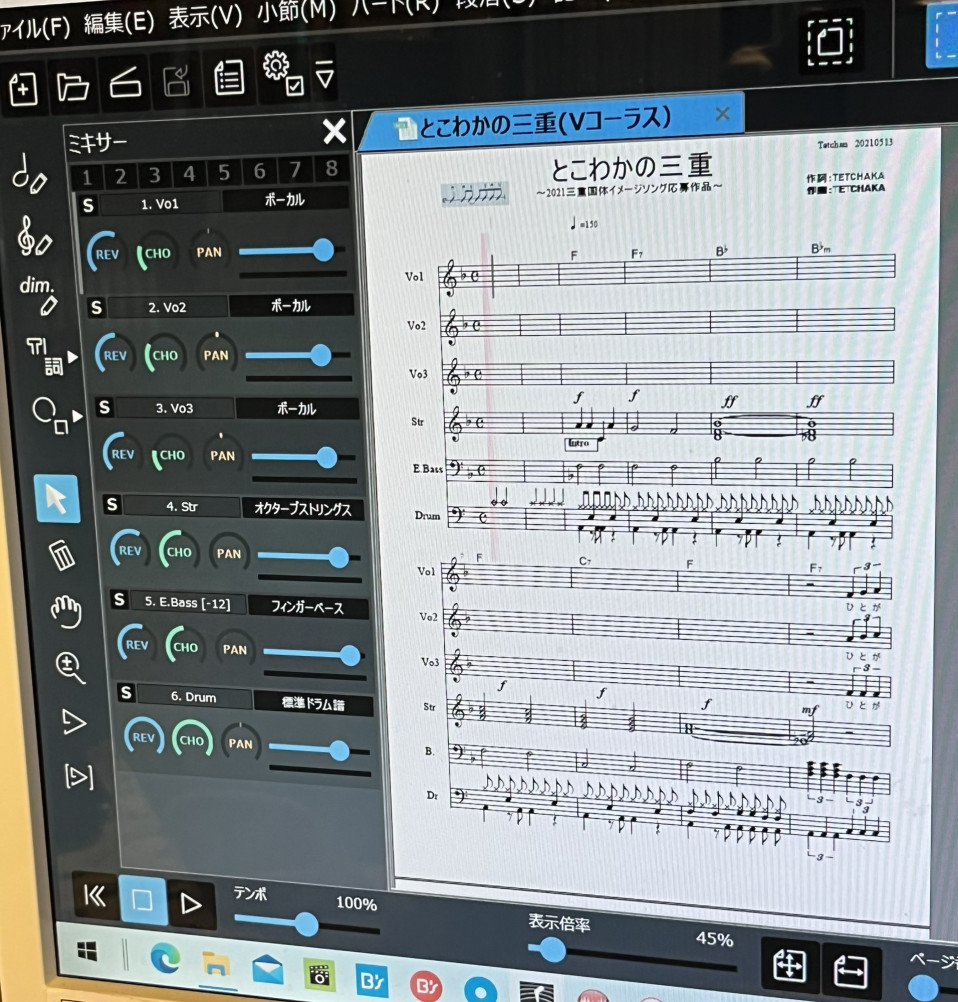Switch to mixer page 1
Viewport: 958px width, 1002px height.
87,177
